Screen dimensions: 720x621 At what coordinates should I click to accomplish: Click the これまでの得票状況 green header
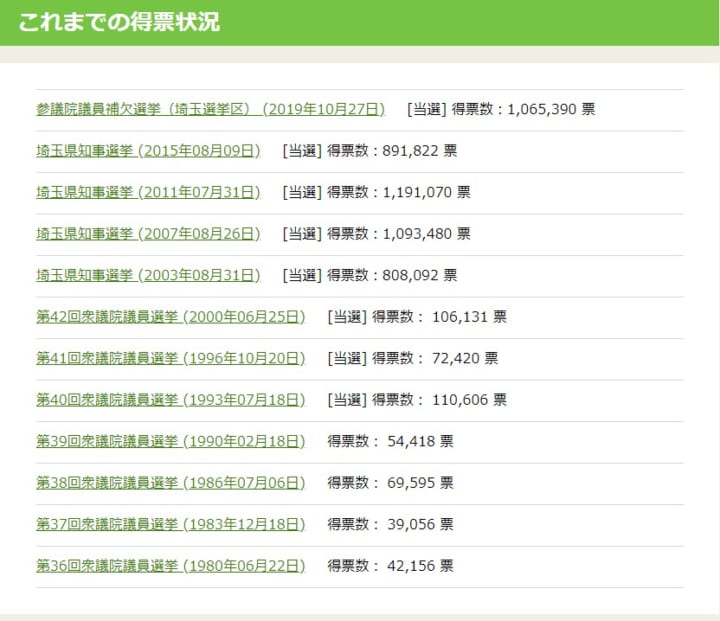119,23
